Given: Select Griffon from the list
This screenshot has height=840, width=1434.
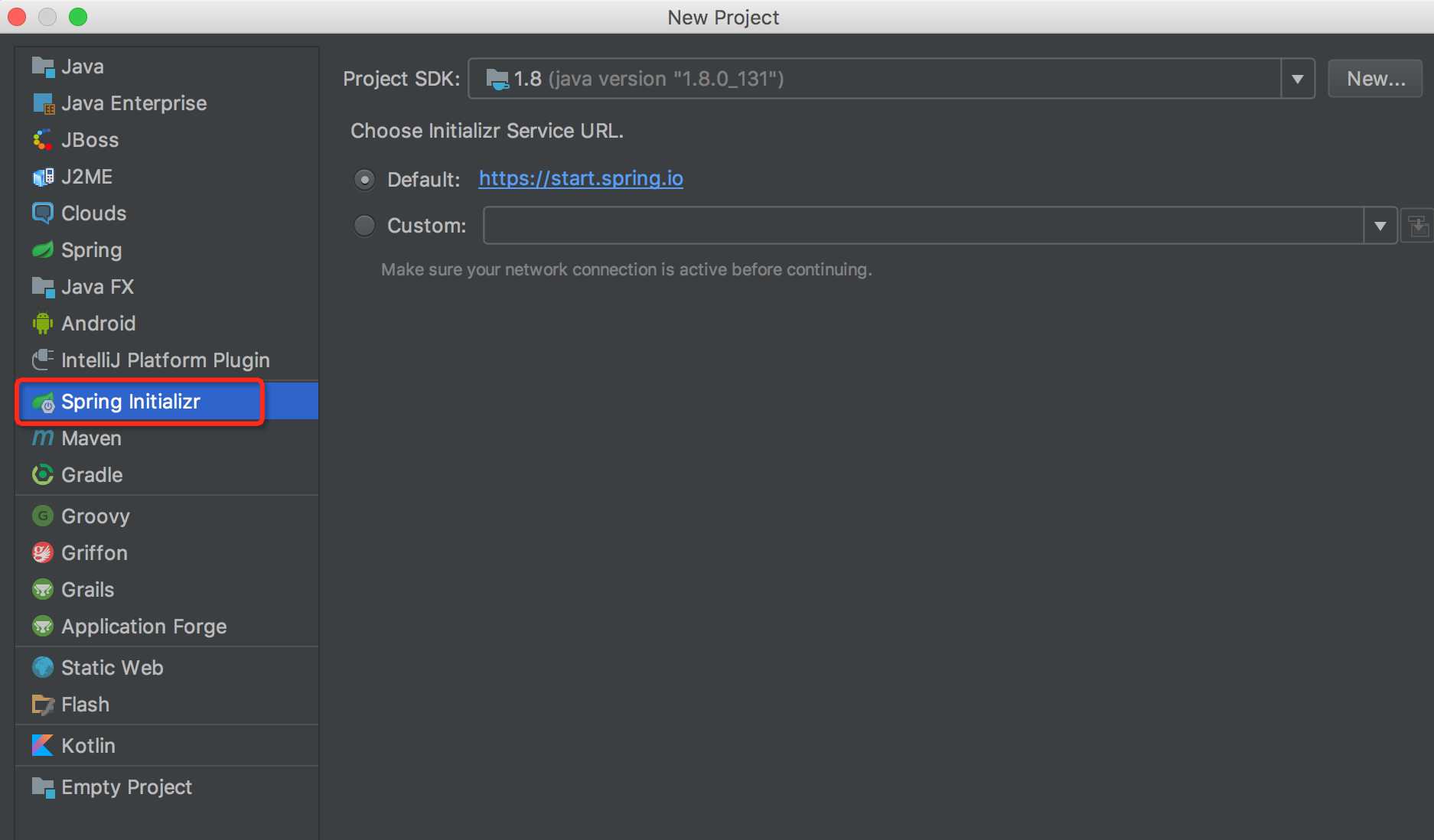Looking at the screenshot, I should pos(167,553).
